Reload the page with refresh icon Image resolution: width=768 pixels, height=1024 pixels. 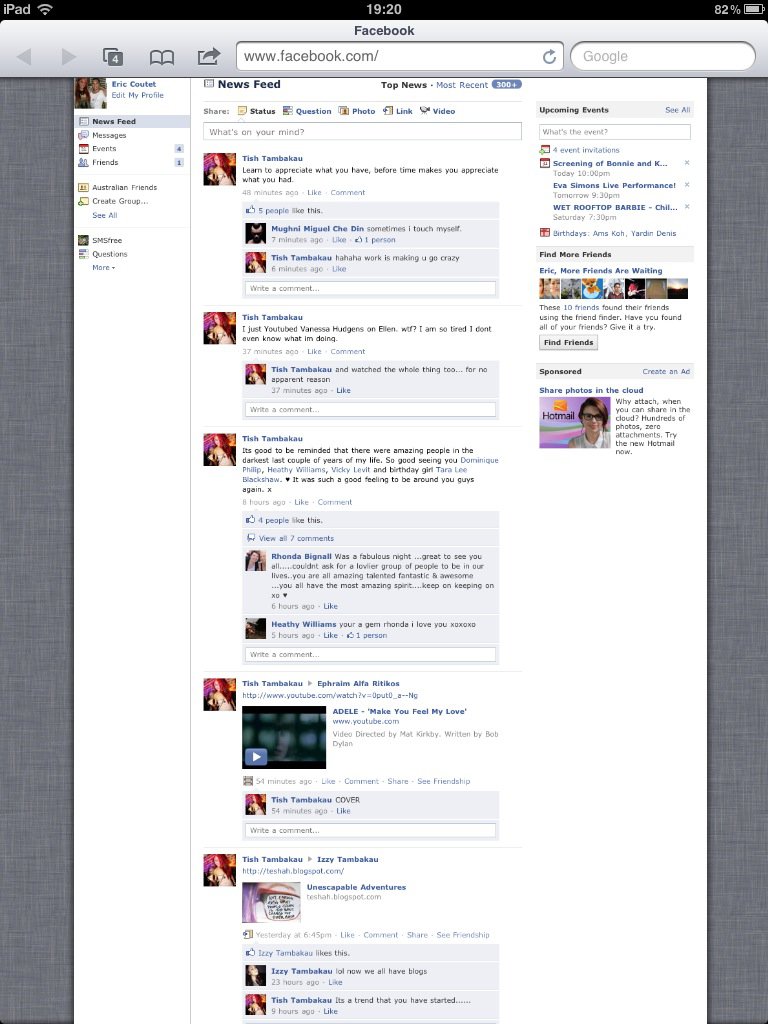[x=549, y=57]
